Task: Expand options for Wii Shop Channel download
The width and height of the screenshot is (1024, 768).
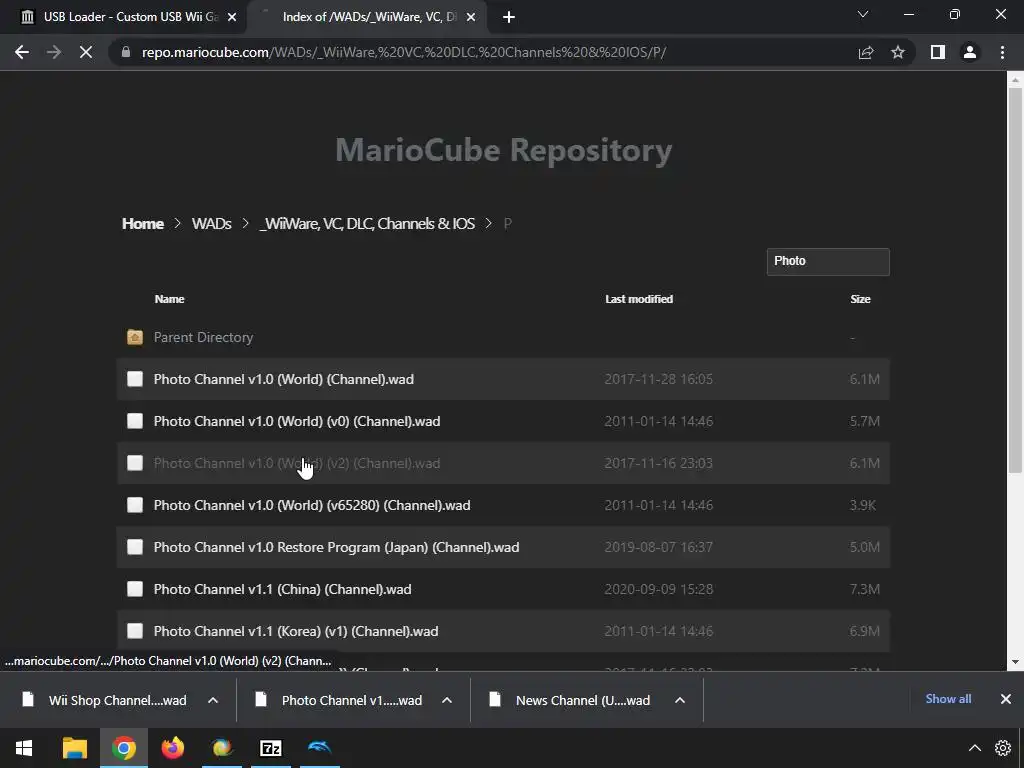Action: coord(213,700)
